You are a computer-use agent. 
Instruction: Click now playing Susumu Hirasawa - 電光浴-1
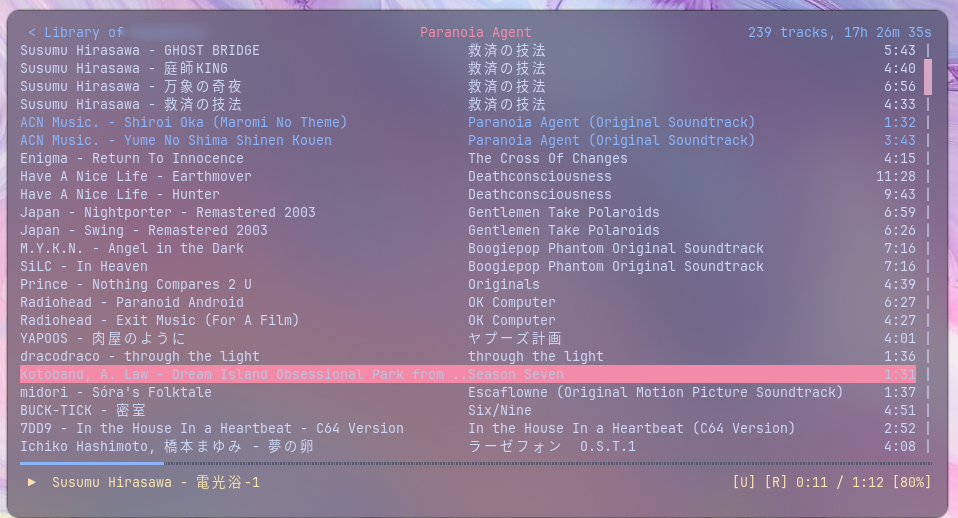tap(156, 483)
